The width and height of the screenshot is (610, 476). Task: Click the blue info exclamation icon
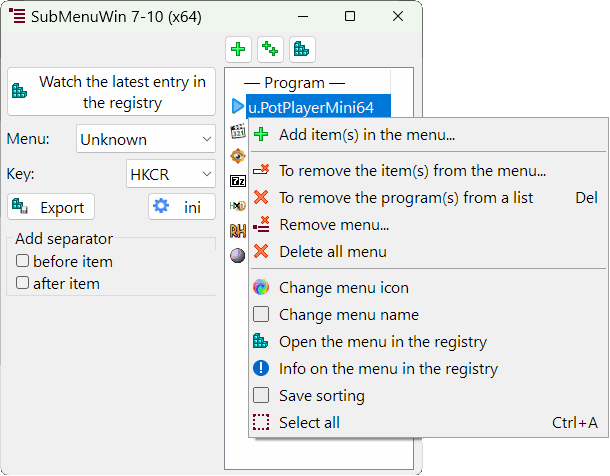[261, 369]
